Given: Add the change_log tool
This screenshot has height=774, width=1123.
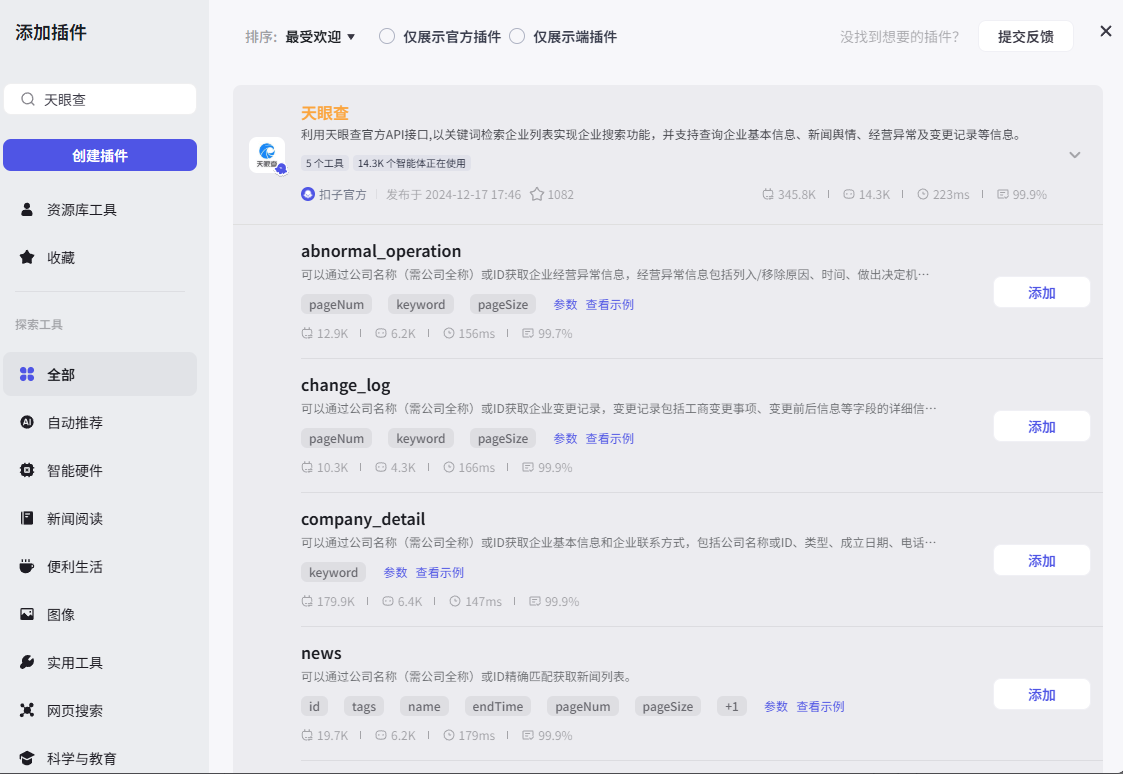Looking at the screenshot, I should click(x=1041, y=426).
